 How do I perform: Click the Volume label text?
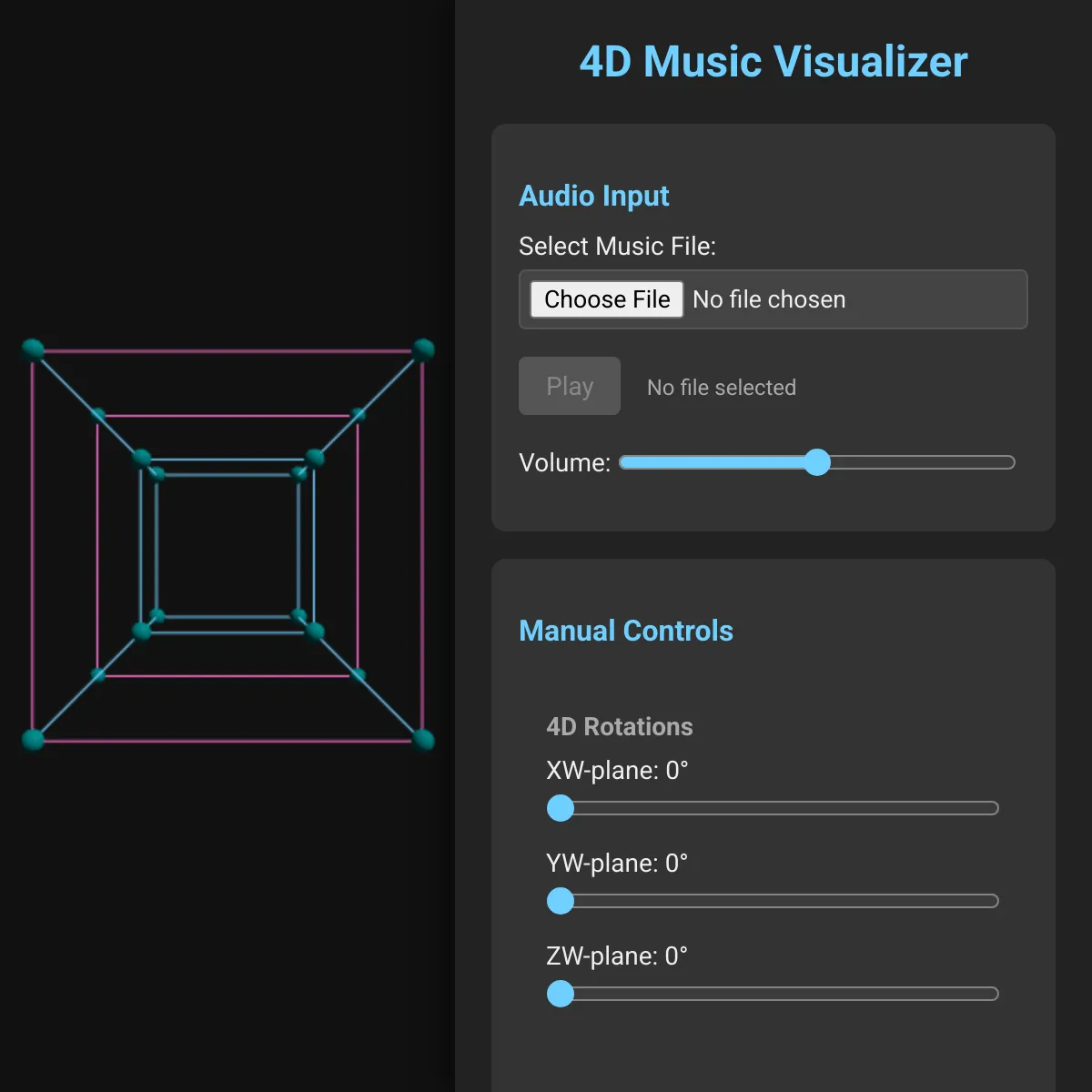(x=564, y=462)
